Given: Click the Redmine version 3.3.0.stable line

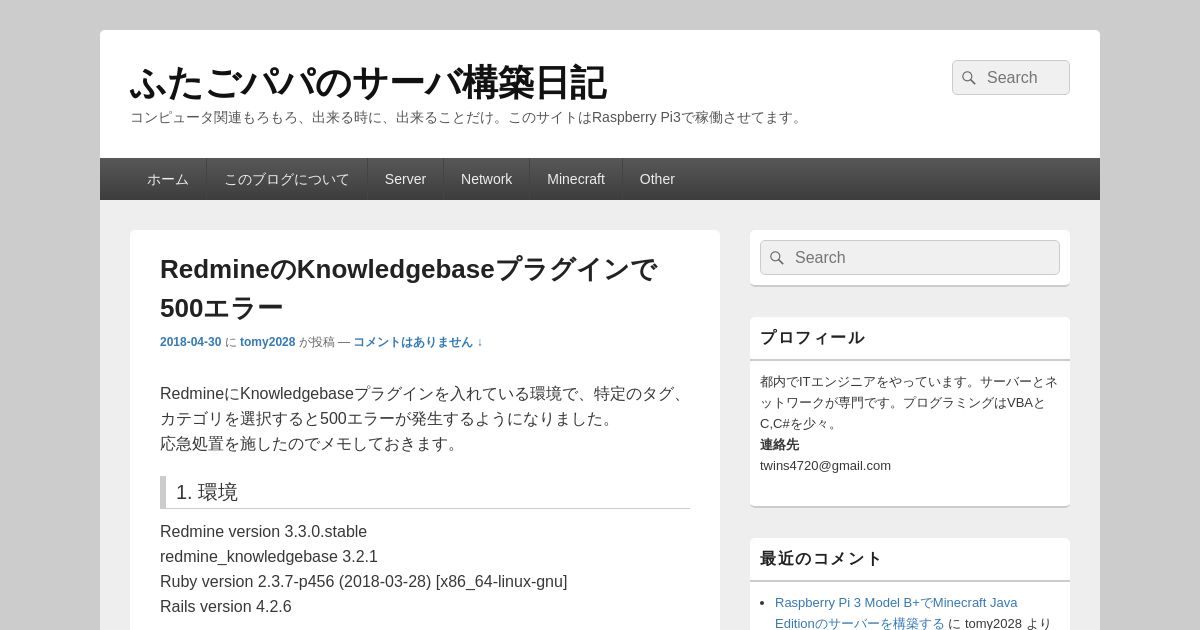Looking at the screenshot, I should (263, 532).
